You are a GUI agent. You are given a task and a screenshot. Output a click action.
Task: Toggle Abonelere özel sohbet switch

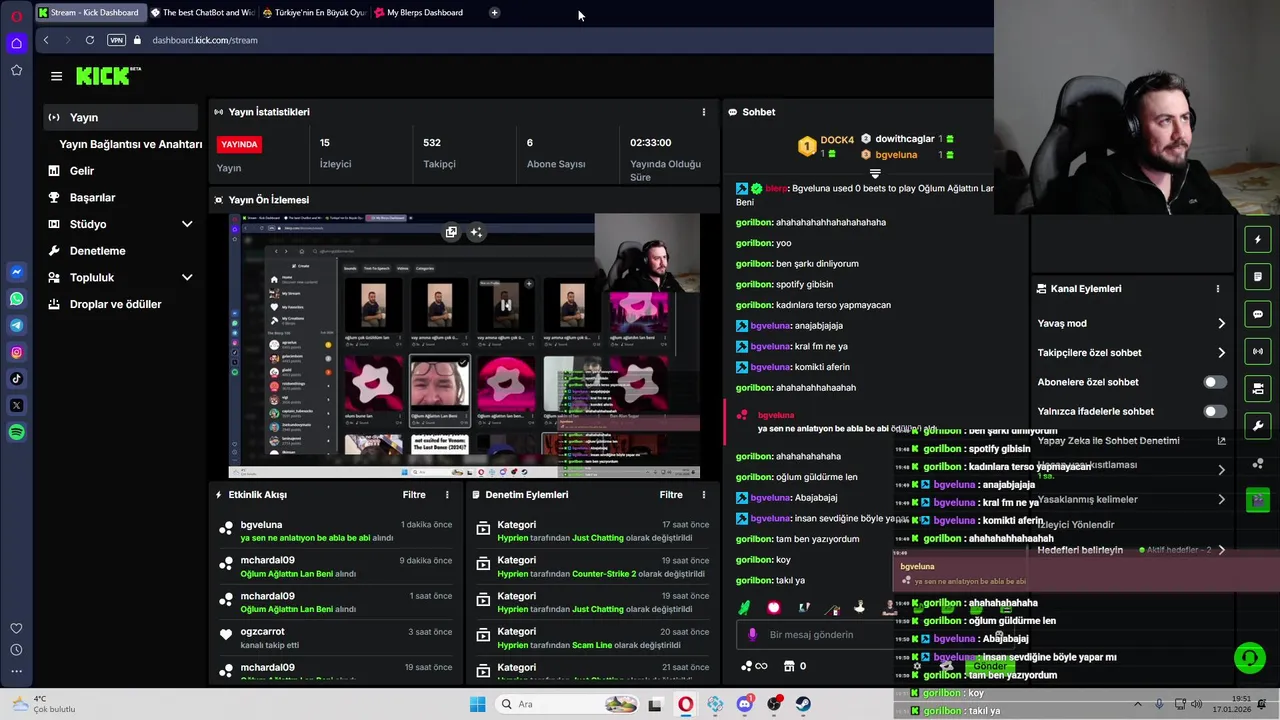(1214, 382)
